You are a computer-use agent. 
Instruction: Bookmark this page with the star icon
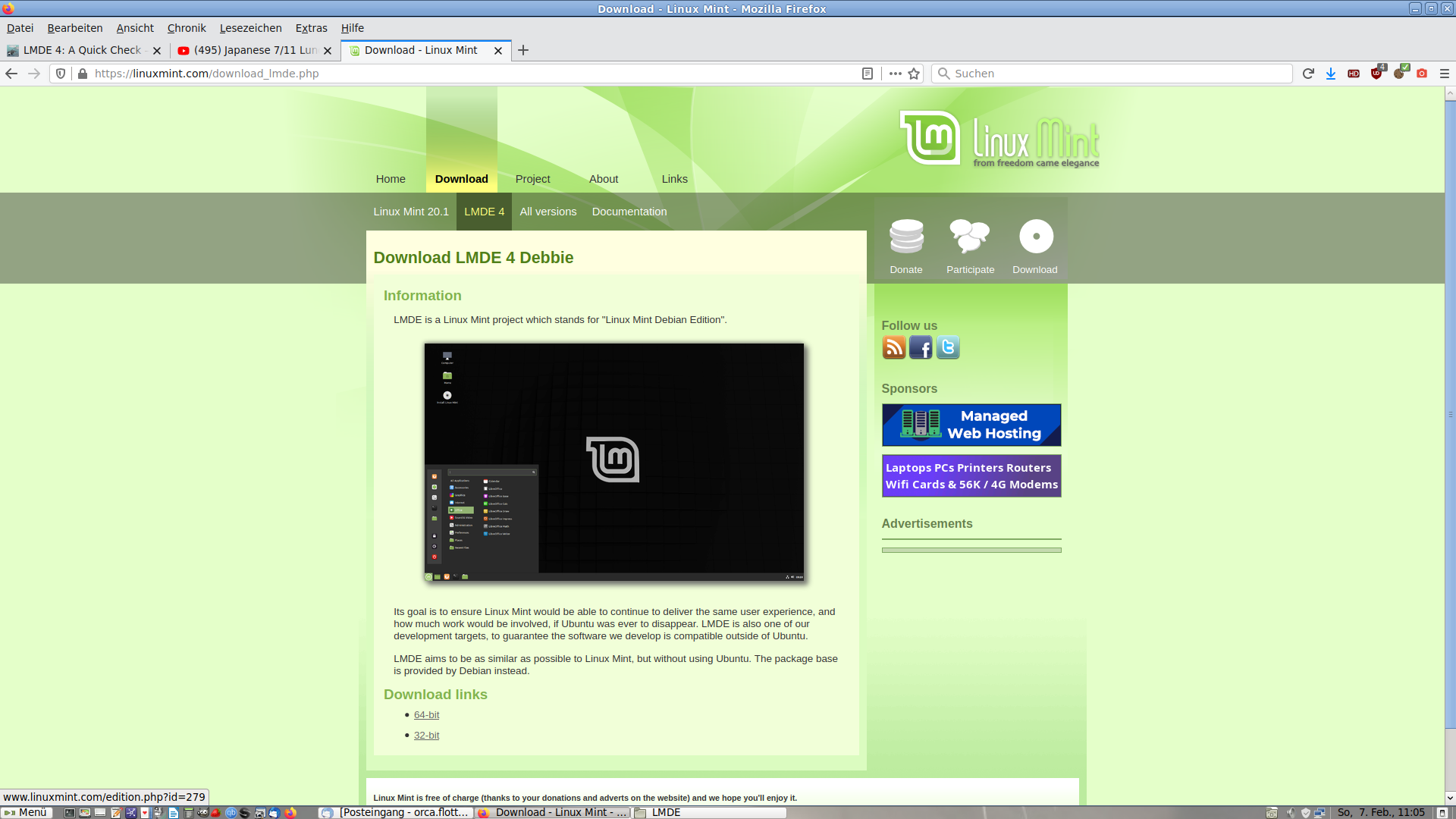914,74
